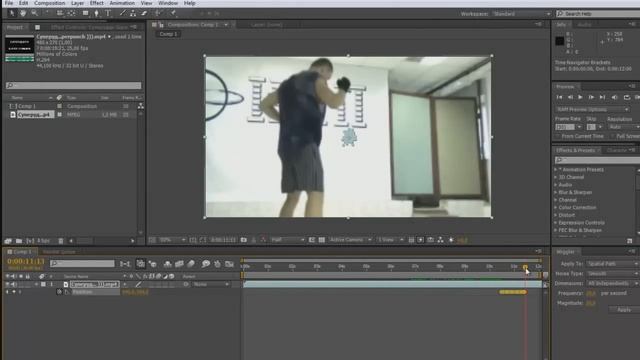Select the Clone Stamp tool
The height and width of the screenshot is (360, 640).
click(x=133, y=13)
